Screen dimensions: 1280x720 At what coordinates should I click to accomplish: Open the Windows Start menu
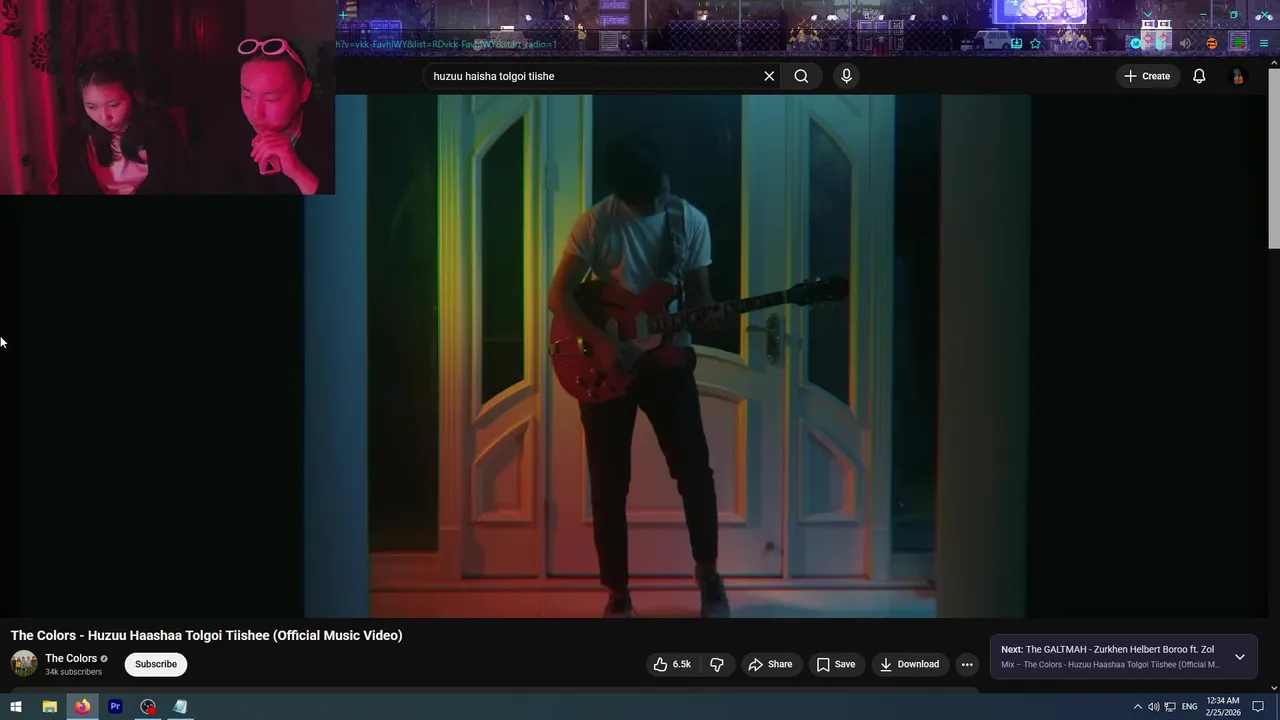[x=16, y=707]
